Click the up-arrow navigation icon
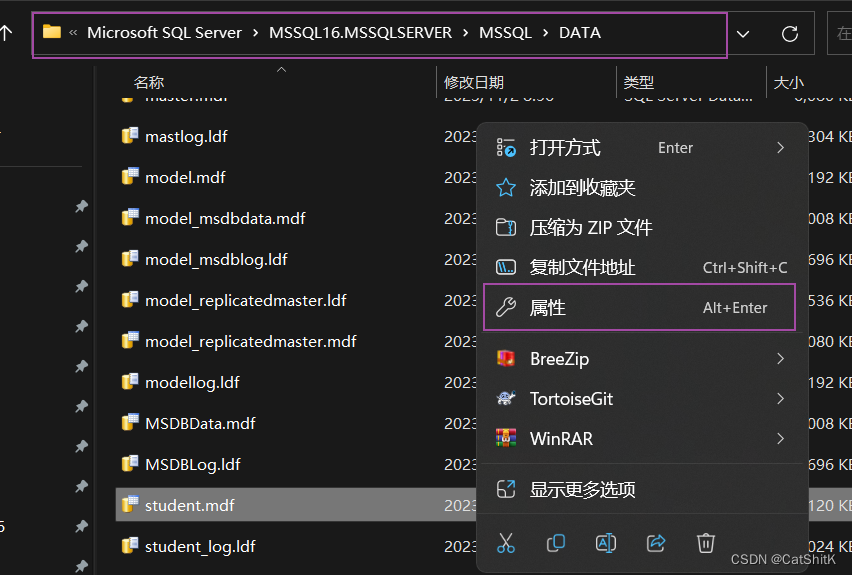 click(6, 33)
